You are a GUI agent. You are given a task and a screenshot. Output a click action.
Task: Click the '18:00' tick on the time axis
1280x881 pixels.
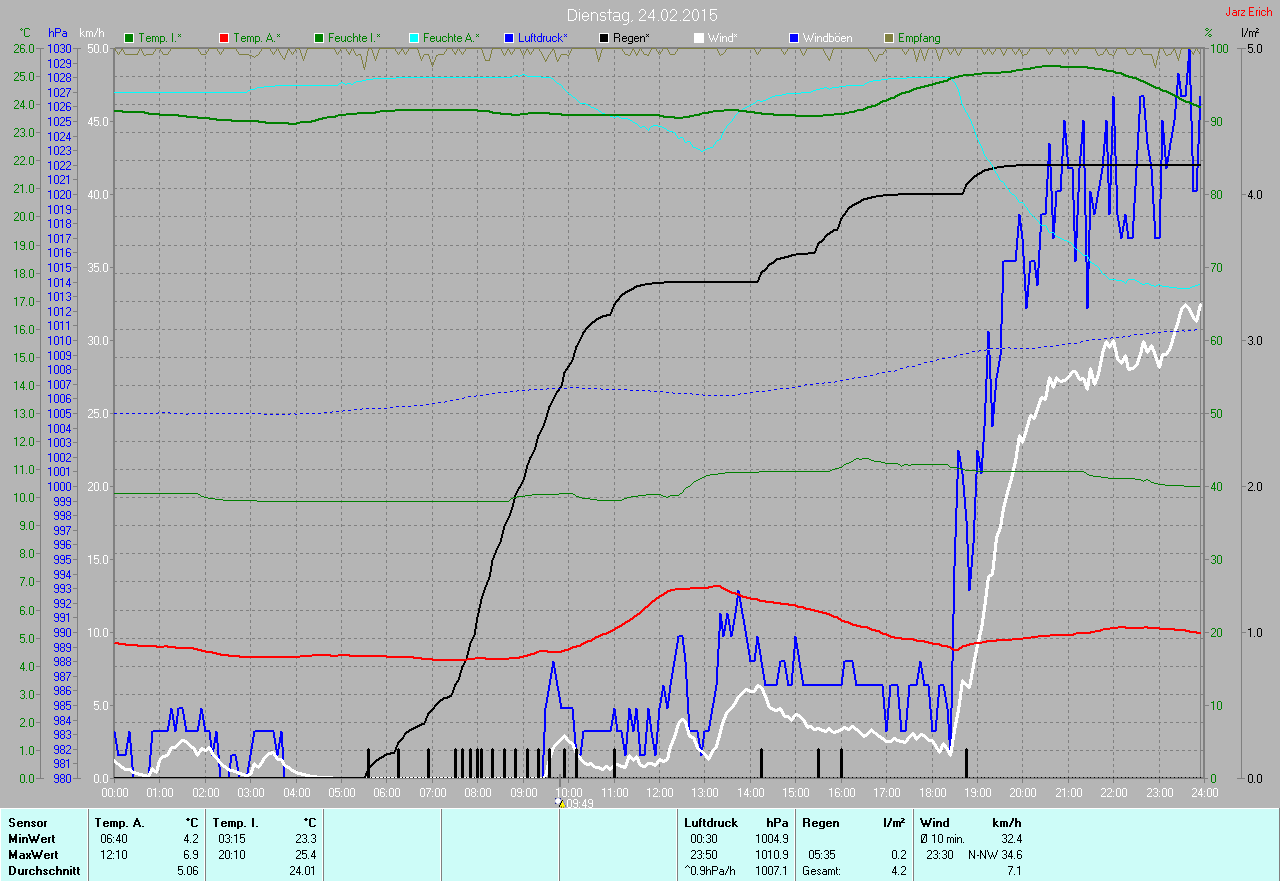point(932,792)
